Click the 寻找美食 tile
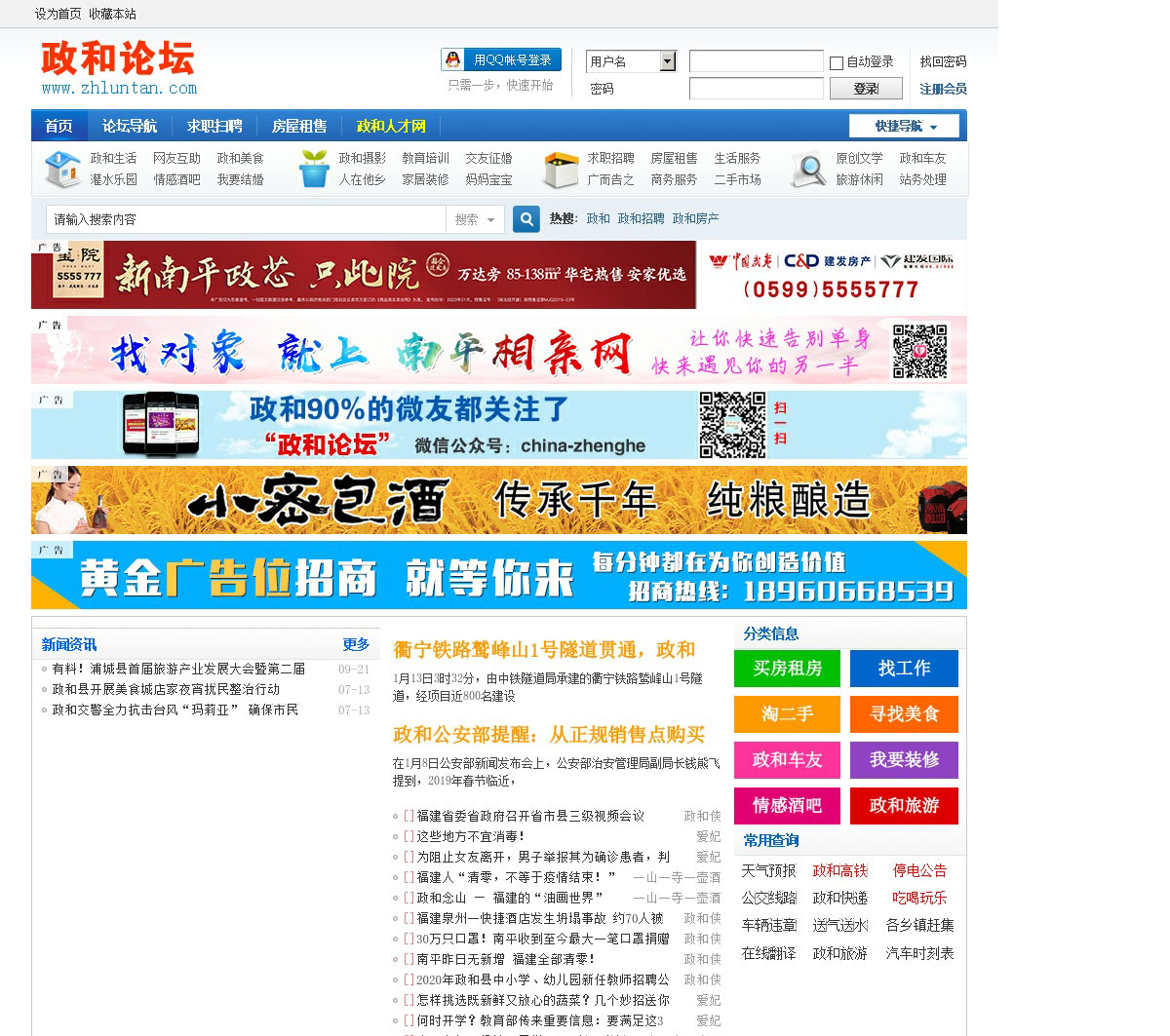The image size is (1170, 1036). [904, 714]
